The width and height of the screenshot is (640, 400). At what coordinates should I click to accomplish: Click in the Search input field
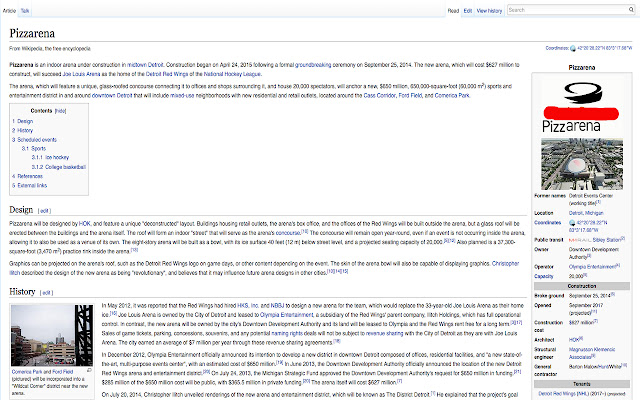[x=565, y=10]
